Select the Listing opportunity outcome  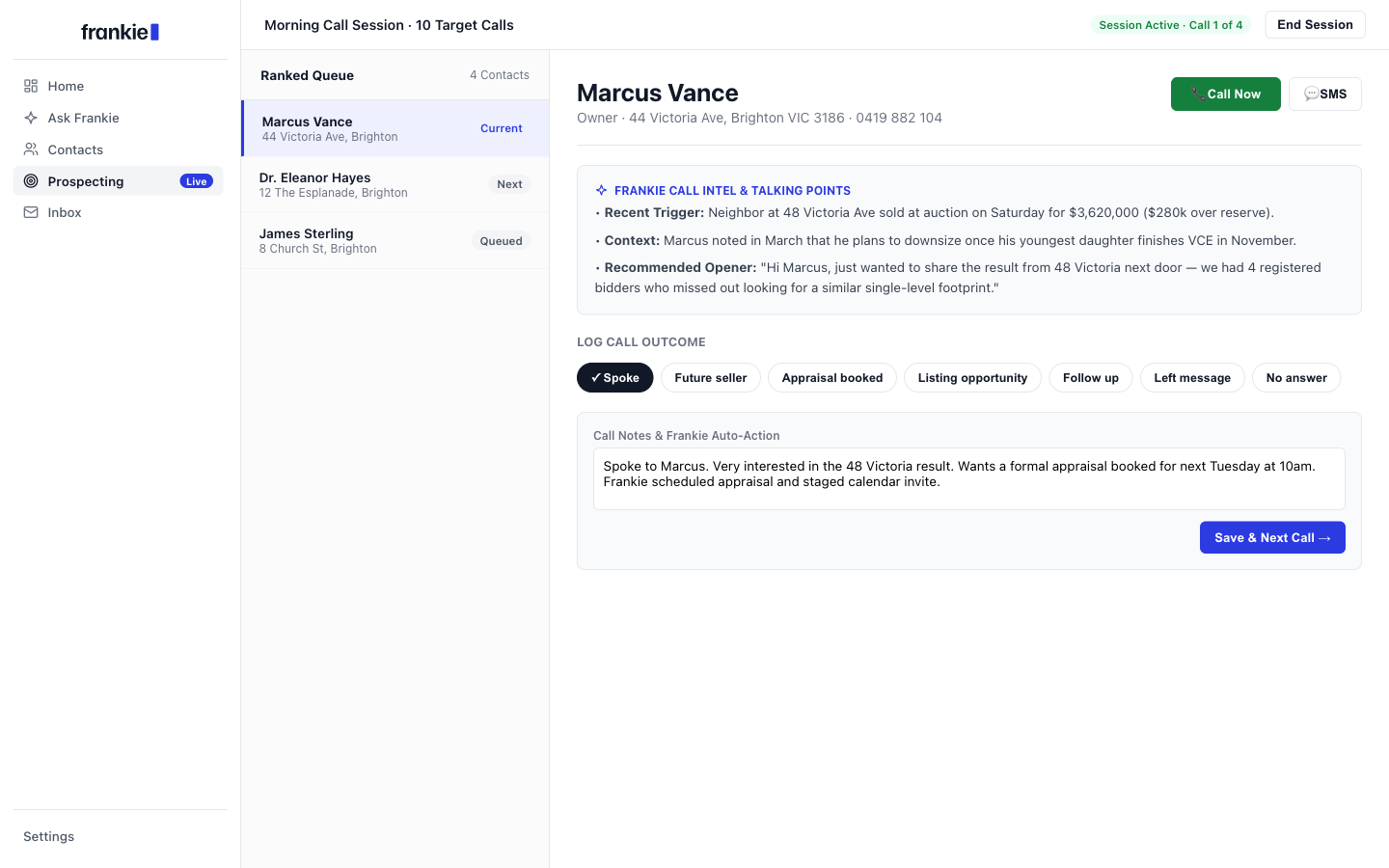[x=972, y=378]
